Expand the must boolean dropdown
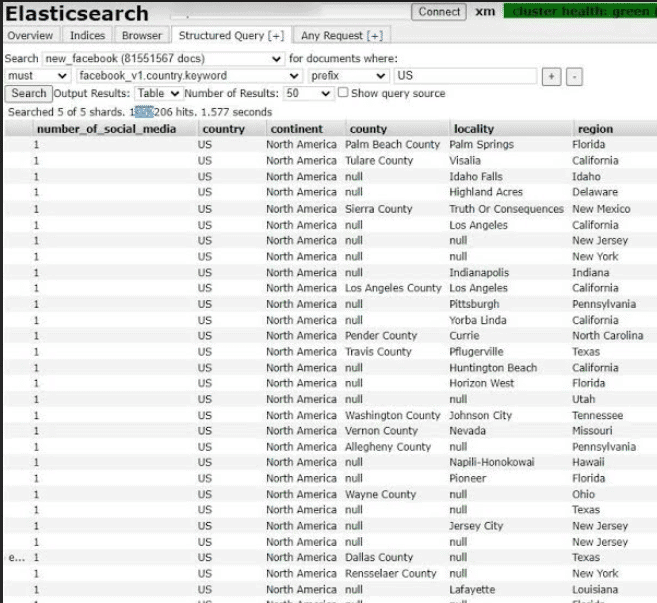657x603 pixels. pyautogui.click(x=38, y=76)
